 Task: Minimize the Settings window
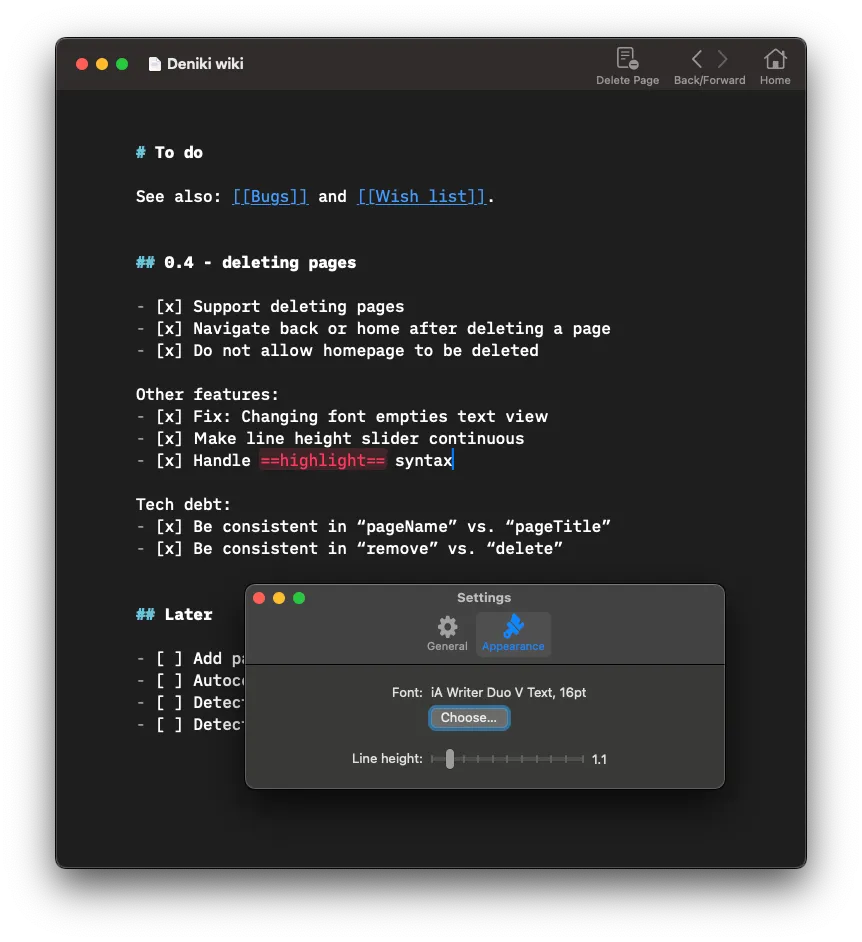tap(279, 598)
